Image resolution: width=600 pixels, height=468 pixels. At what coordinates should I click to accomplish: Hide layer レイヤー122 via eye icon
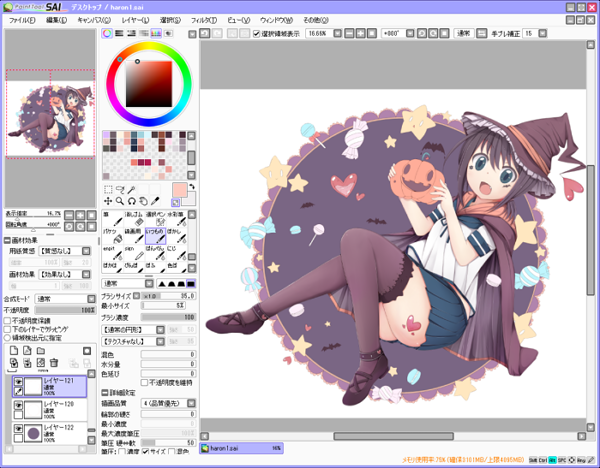tap(18, 428)
